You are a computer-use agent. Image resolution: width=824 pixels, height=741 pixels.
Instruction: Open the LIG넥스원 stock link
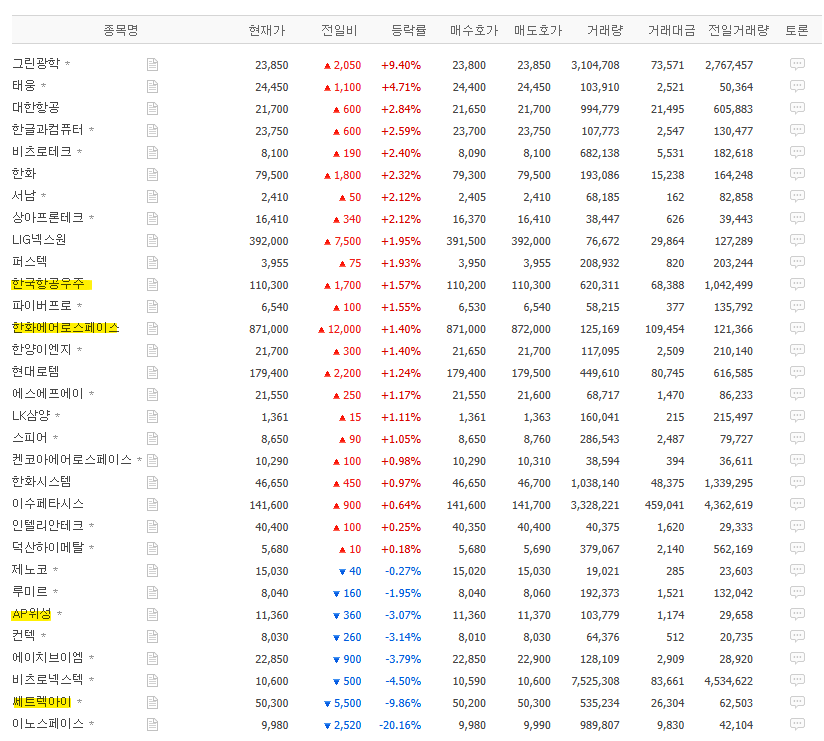[x=39, y=240]
